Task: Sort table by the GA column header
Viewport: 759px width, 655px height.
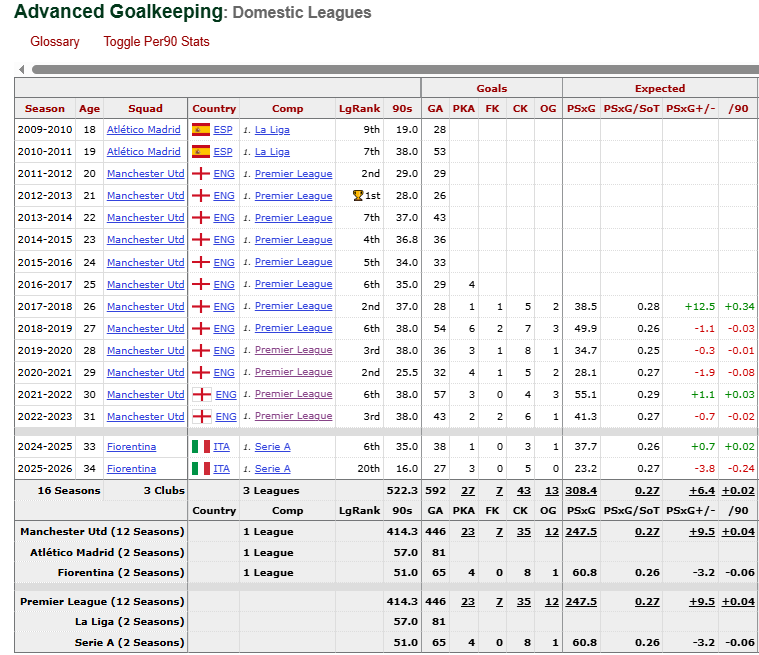Action: [435, 108]
